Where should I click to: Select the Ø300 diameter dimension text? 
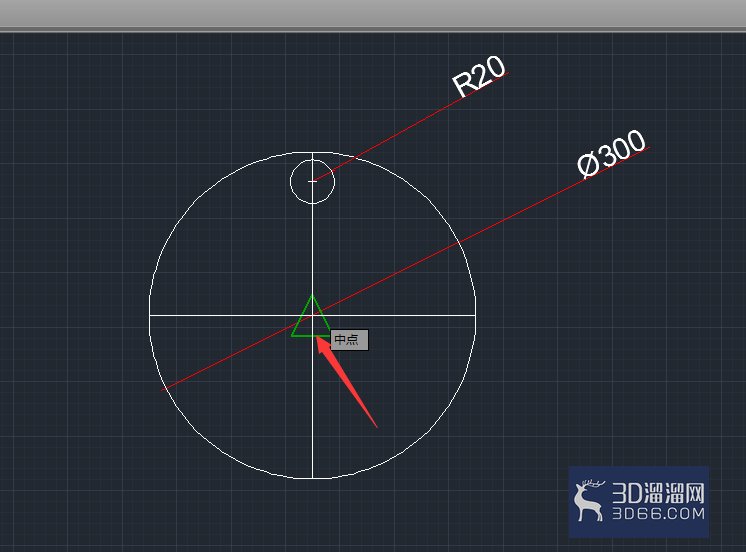[x=612, y=154]
